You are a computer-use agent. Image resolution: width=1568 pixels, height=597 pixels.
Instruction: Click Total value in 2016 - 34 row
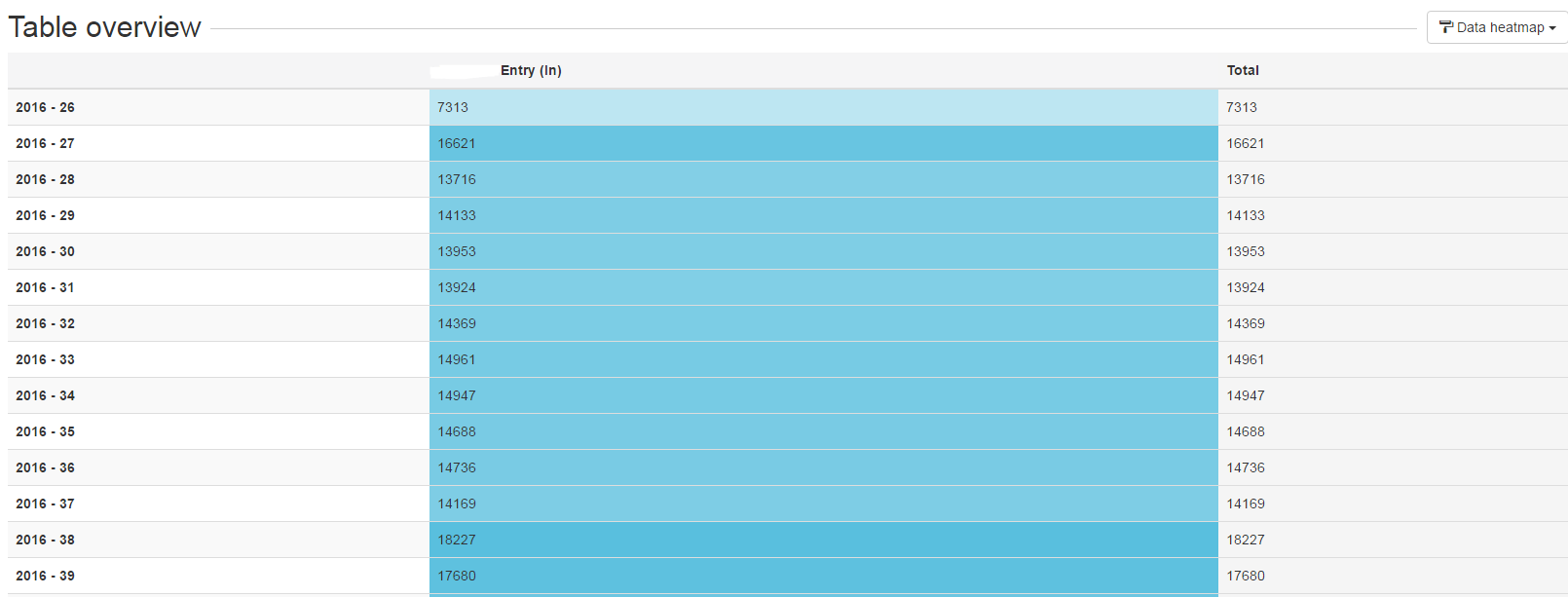[1246, 395]
